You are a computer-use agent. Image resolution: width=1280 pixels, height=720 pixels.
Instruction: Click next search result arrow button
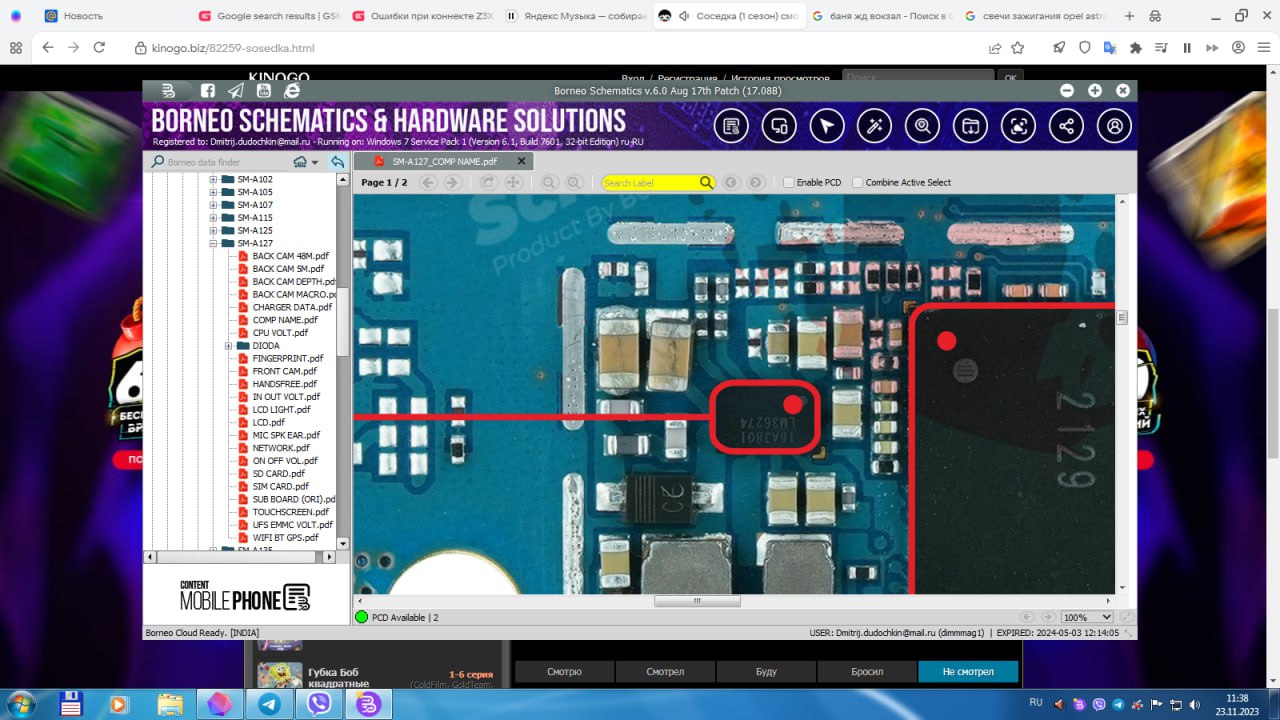[756, 183]
